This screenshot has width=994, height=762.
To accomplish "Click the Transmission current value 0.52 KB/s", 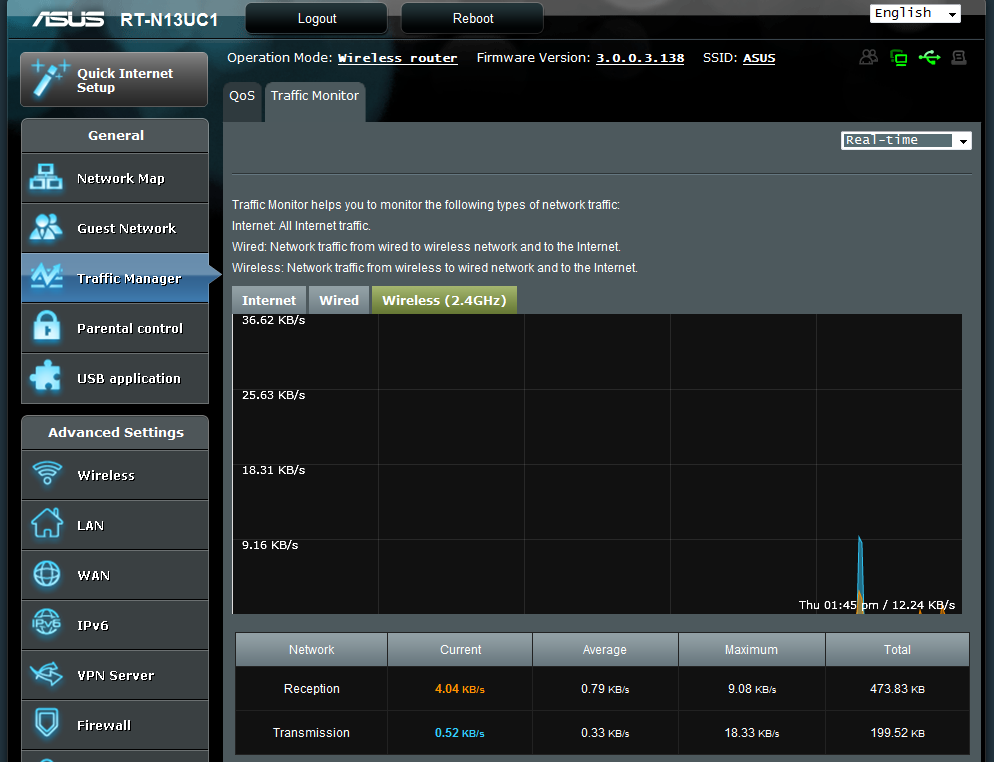I will tap(460, 733).
